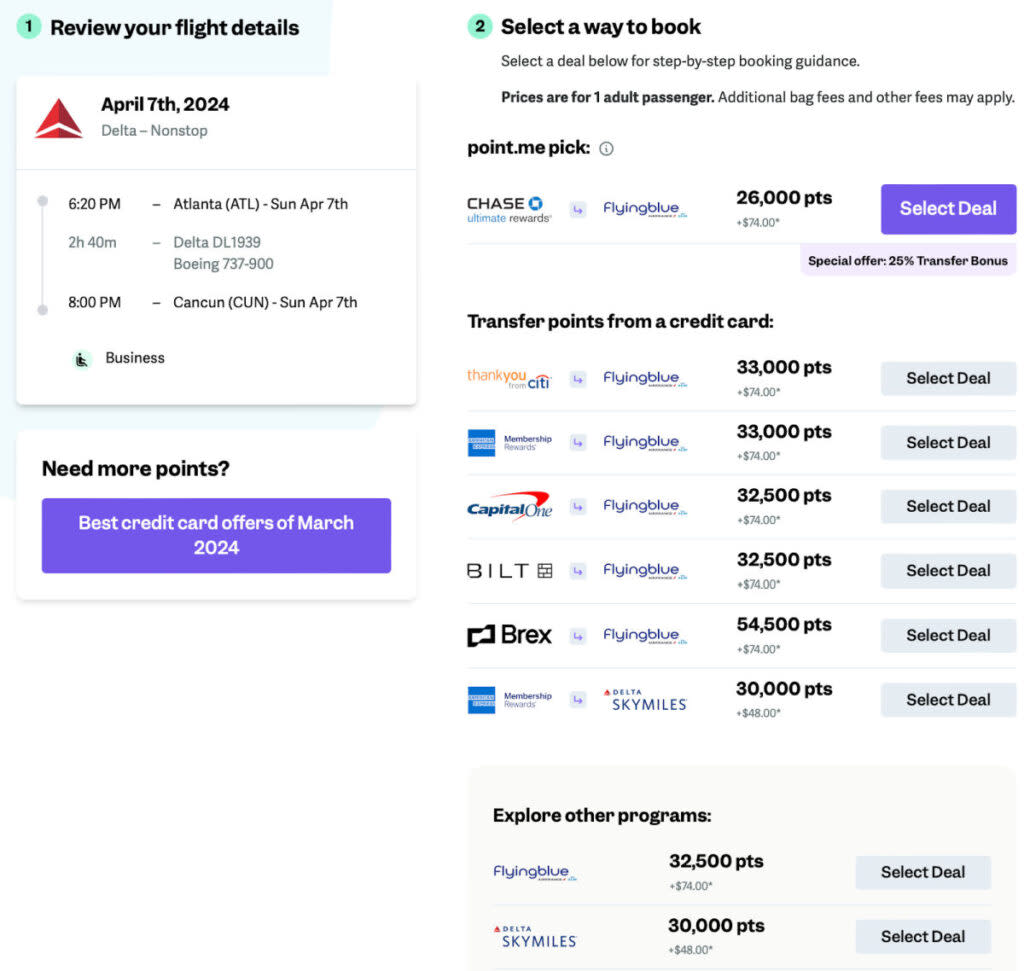Select Deal for the Chase 26,000 pts offer
The height and width of the screenshot is (971, 1024).
947,208
